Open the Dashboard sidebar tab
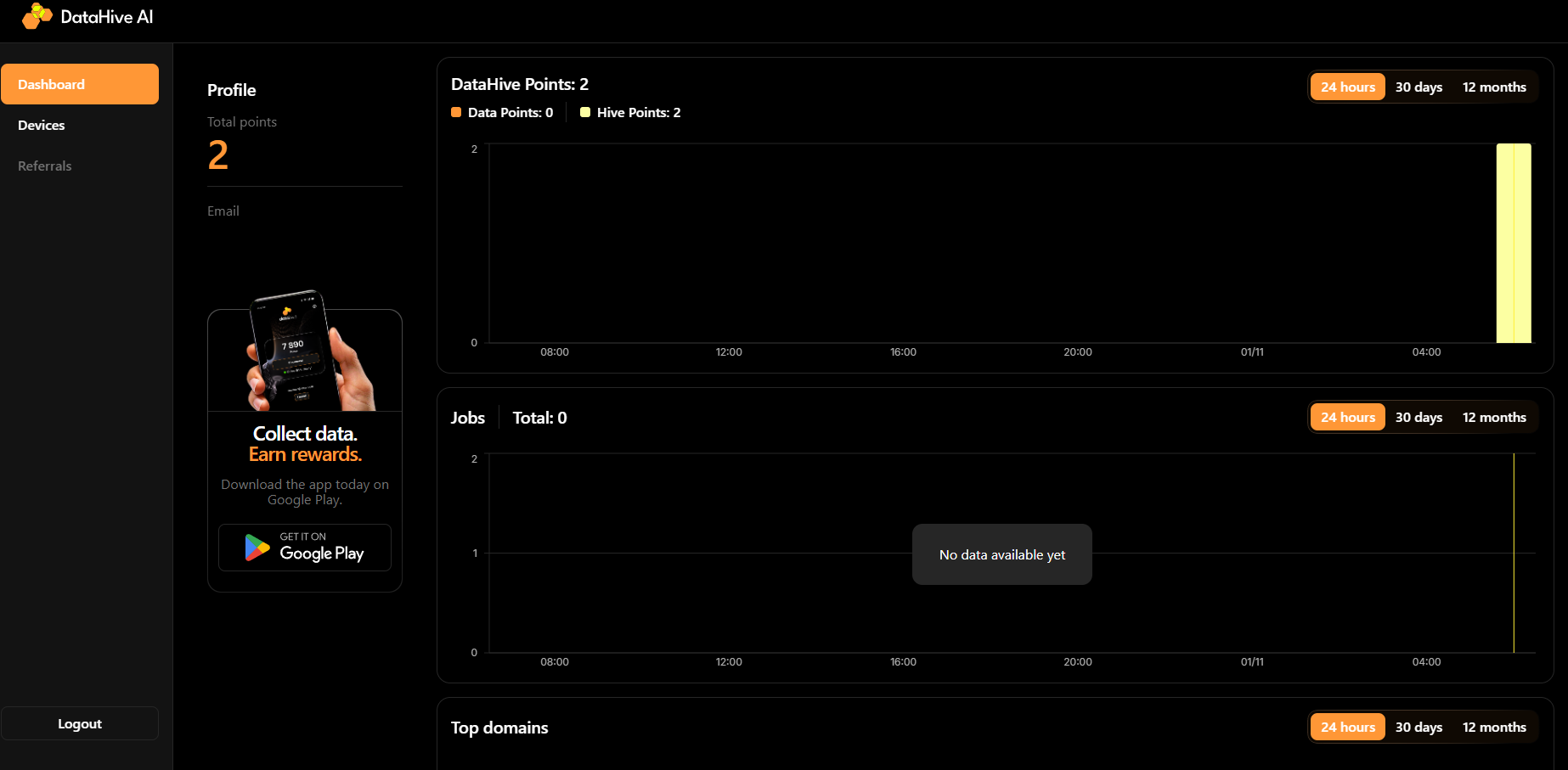 tap(80, 84)
